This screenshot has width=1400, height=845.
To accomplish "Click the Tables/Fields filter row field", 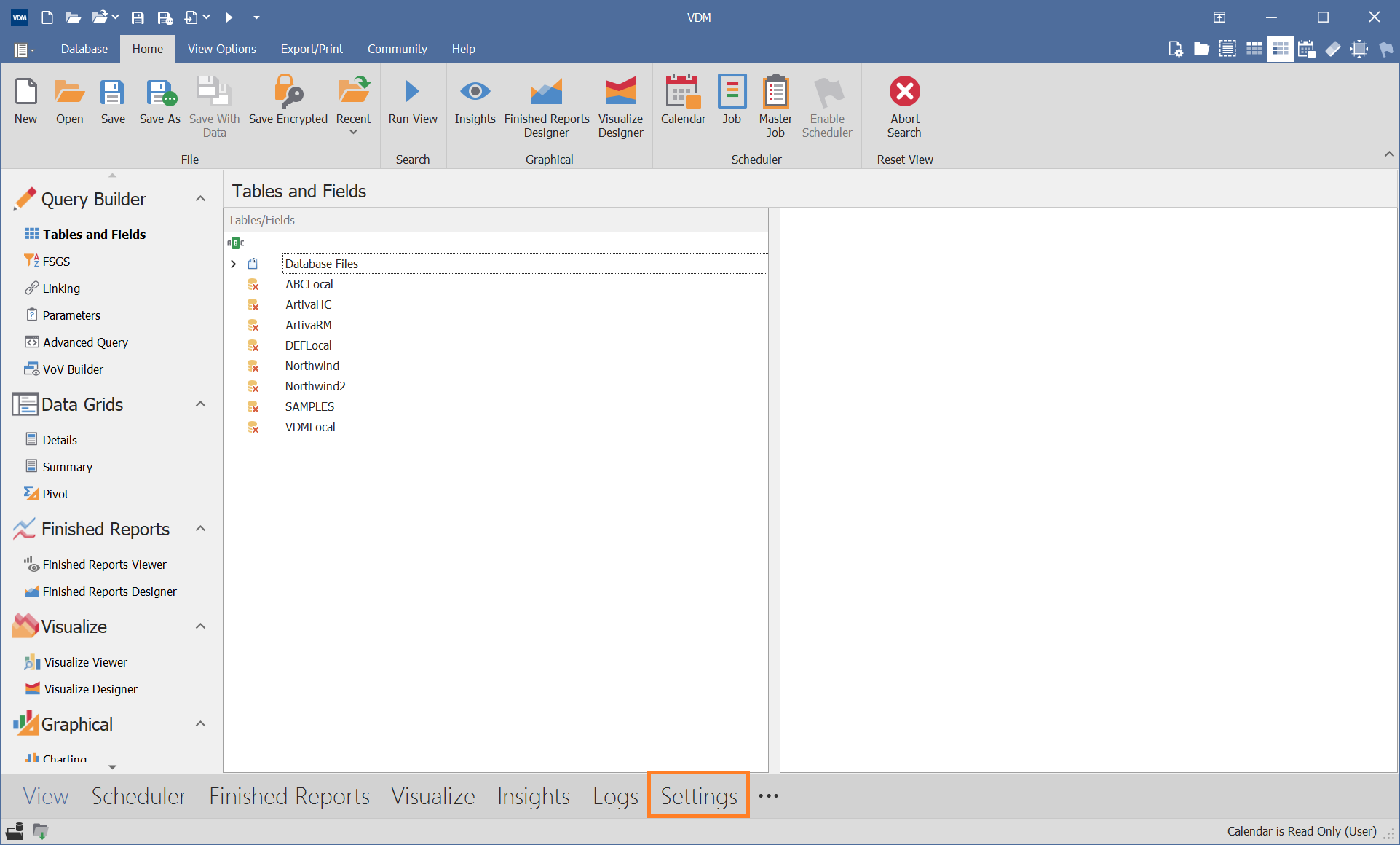I will (496, 243).
